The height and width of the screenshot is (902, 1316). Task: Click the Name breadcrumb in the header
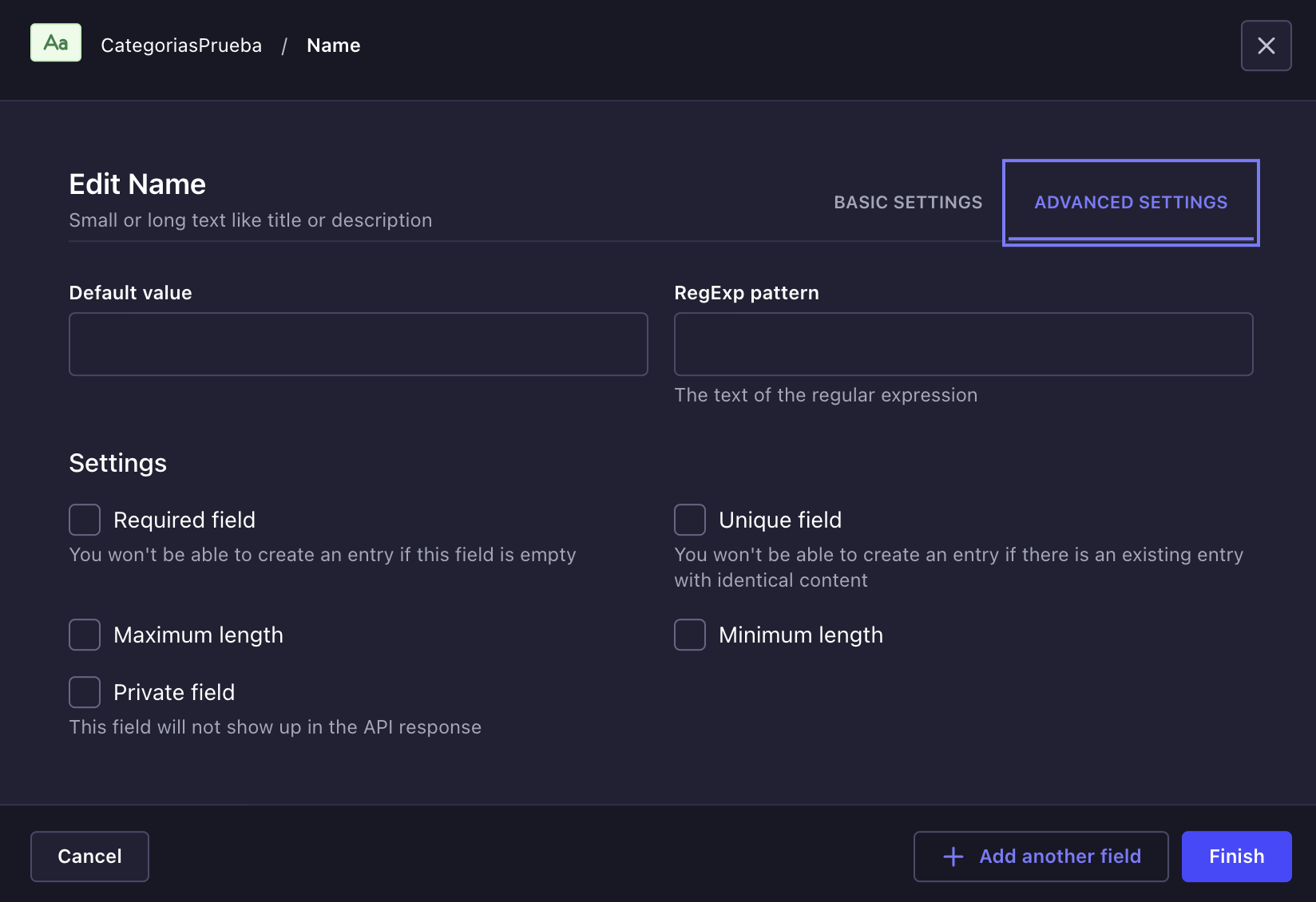coord(333,45)
